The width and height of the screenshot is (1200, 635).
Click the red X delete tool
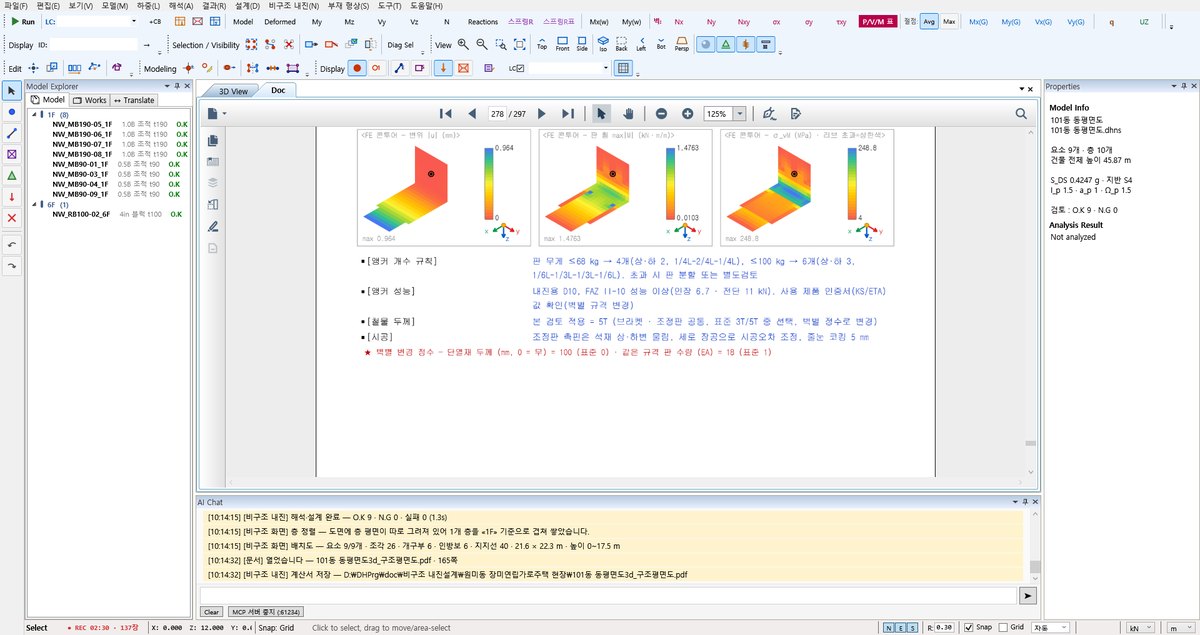pyautogui.click(x=12, y=217)
